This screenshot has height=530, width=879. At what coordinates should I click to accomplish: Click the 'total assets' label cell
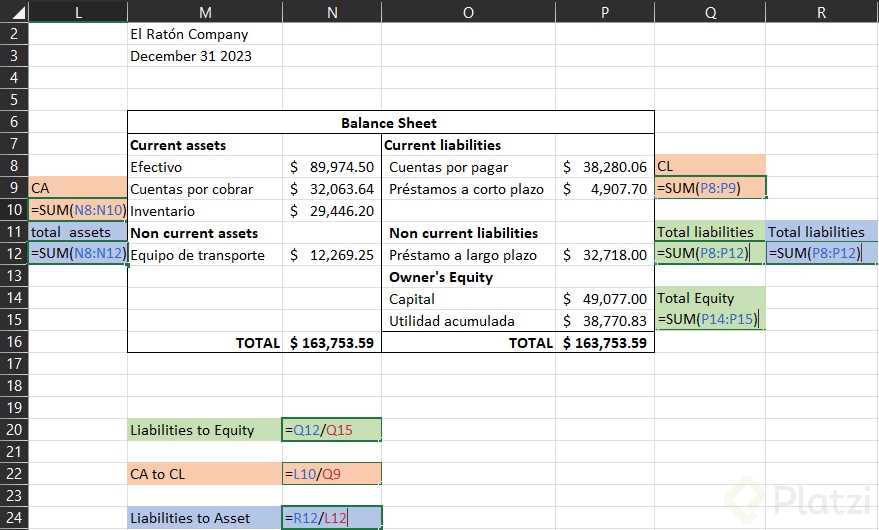(78, 232)
